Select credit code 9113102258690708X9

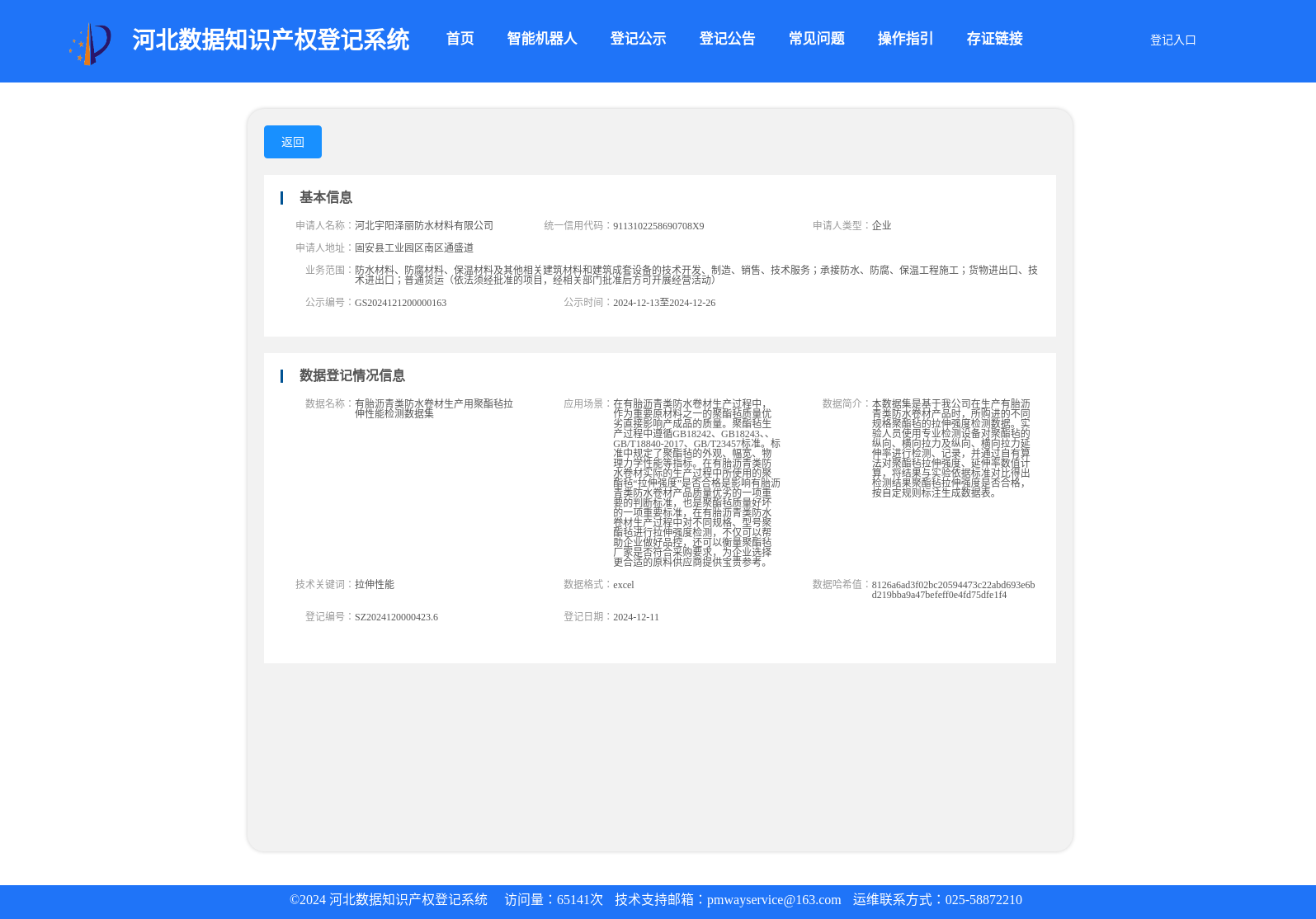coord(658,226)
